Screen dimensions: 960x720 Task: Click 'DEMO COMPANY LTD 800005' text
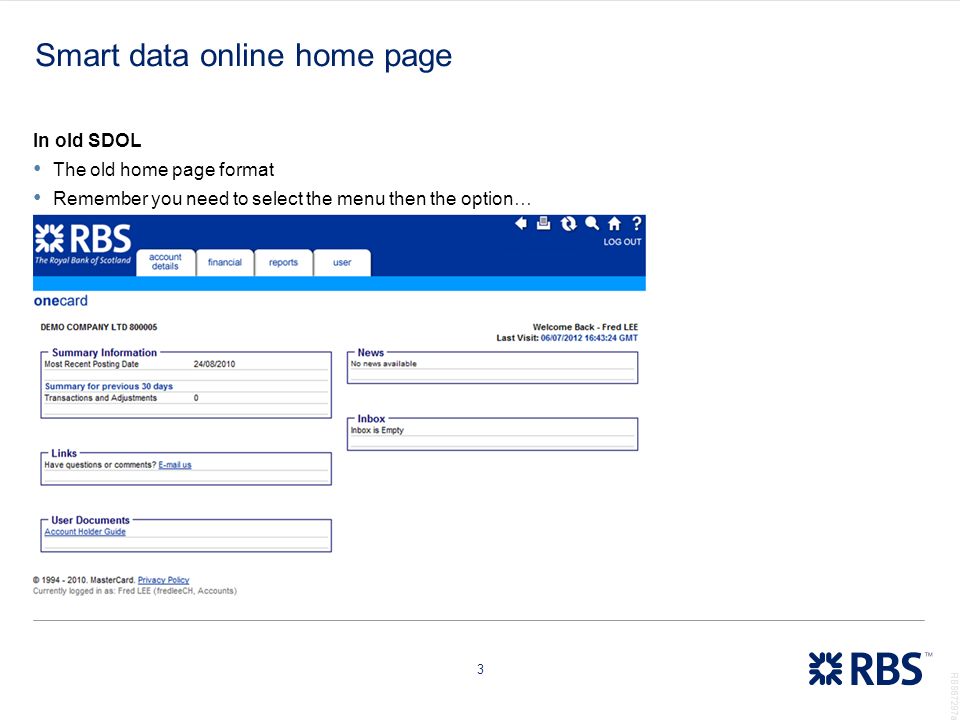(x=99, y=327)
